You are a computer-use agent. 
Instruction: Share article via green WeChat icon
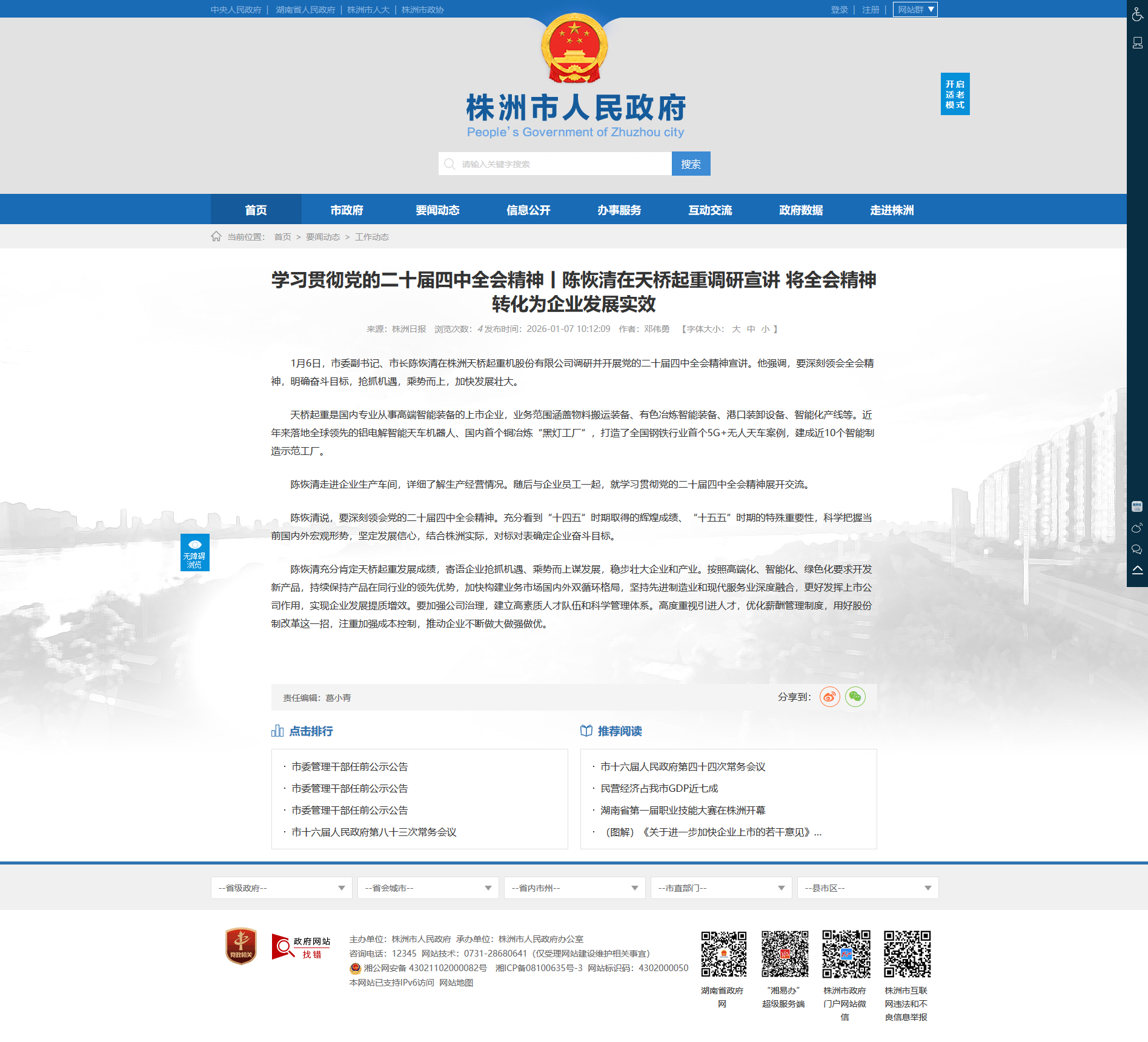855,697
